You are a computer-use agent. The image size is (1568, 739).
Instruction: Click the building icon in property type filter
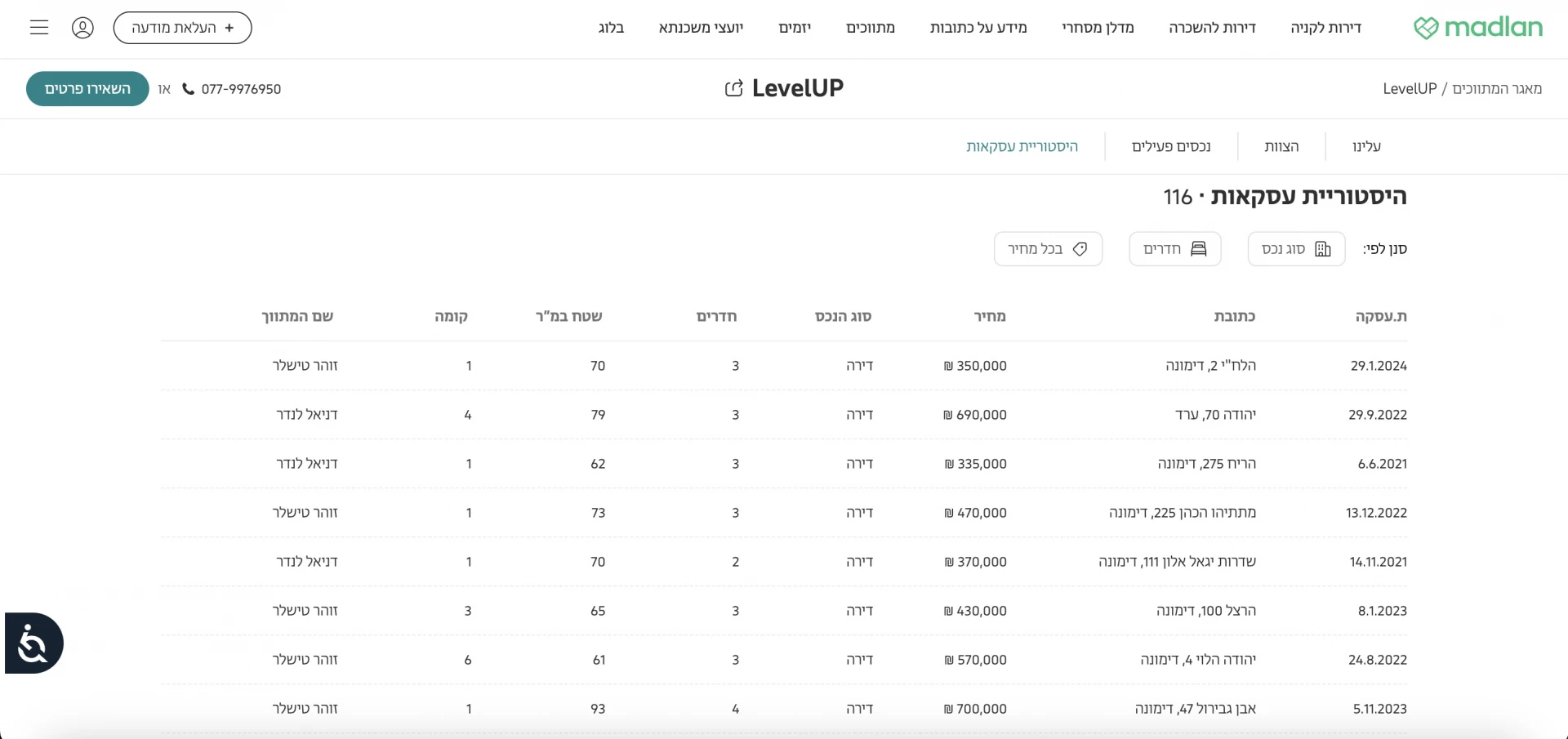click(1323, 249)
